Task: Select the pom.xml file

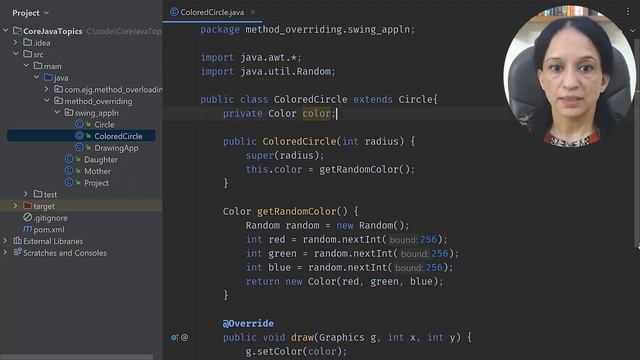Action: (x=49, y=230)
